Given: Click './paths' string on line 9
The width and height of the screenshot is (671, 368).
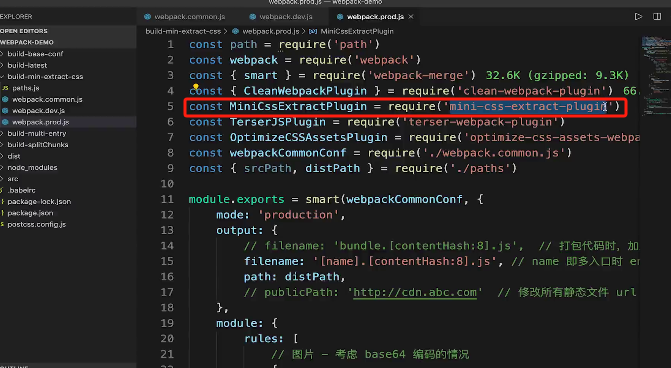Looking at the screenshot, I should (480, 168).
